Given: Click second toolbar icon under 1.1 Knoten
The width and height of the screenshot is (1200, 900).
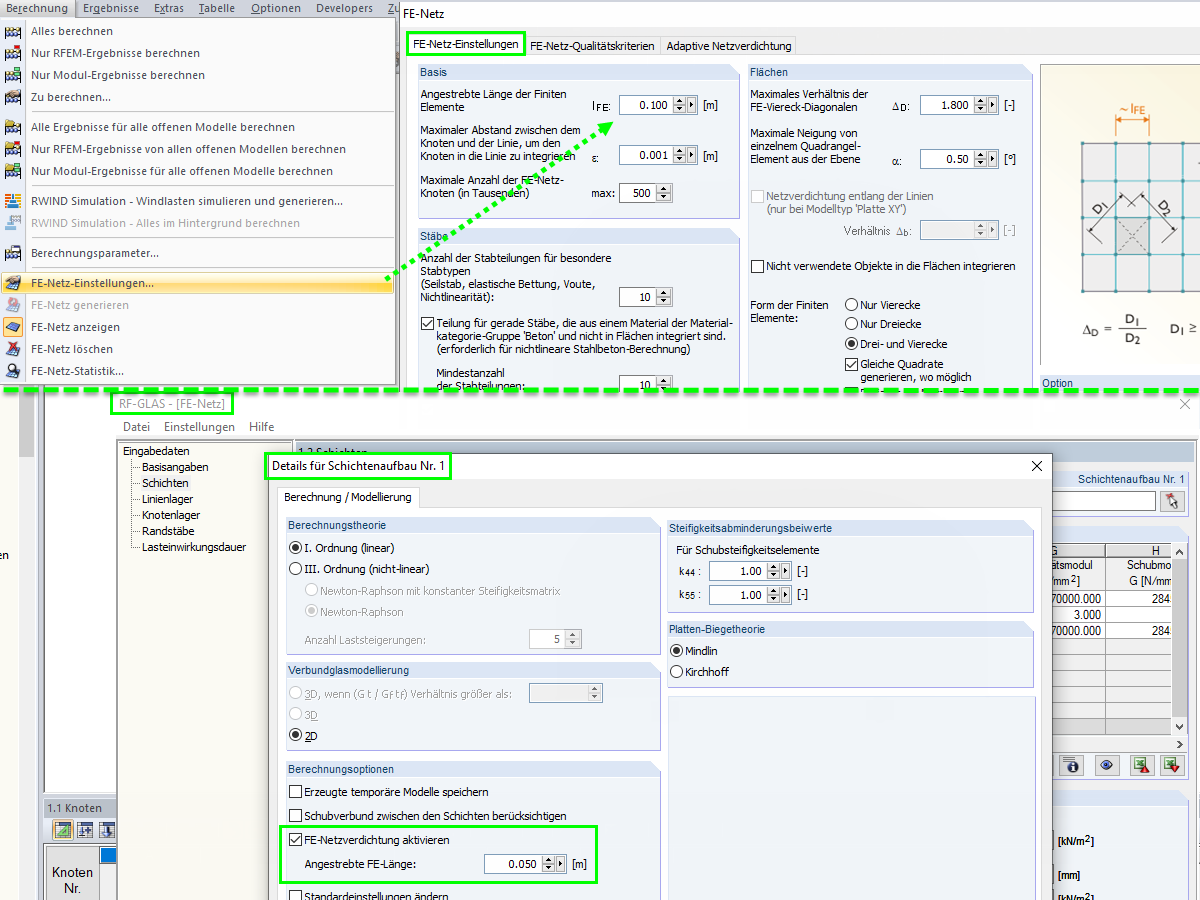Looking at the screenshot, I should (85, 830).
